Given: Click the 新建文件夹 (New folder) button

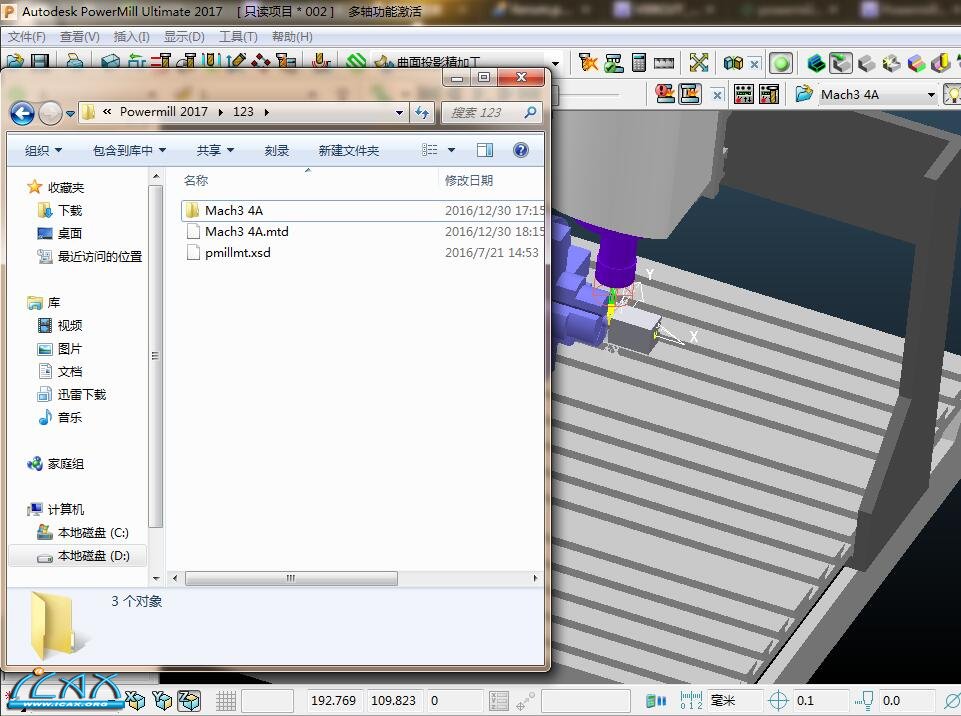Looking at the screenshot, I should click(348, 150).
